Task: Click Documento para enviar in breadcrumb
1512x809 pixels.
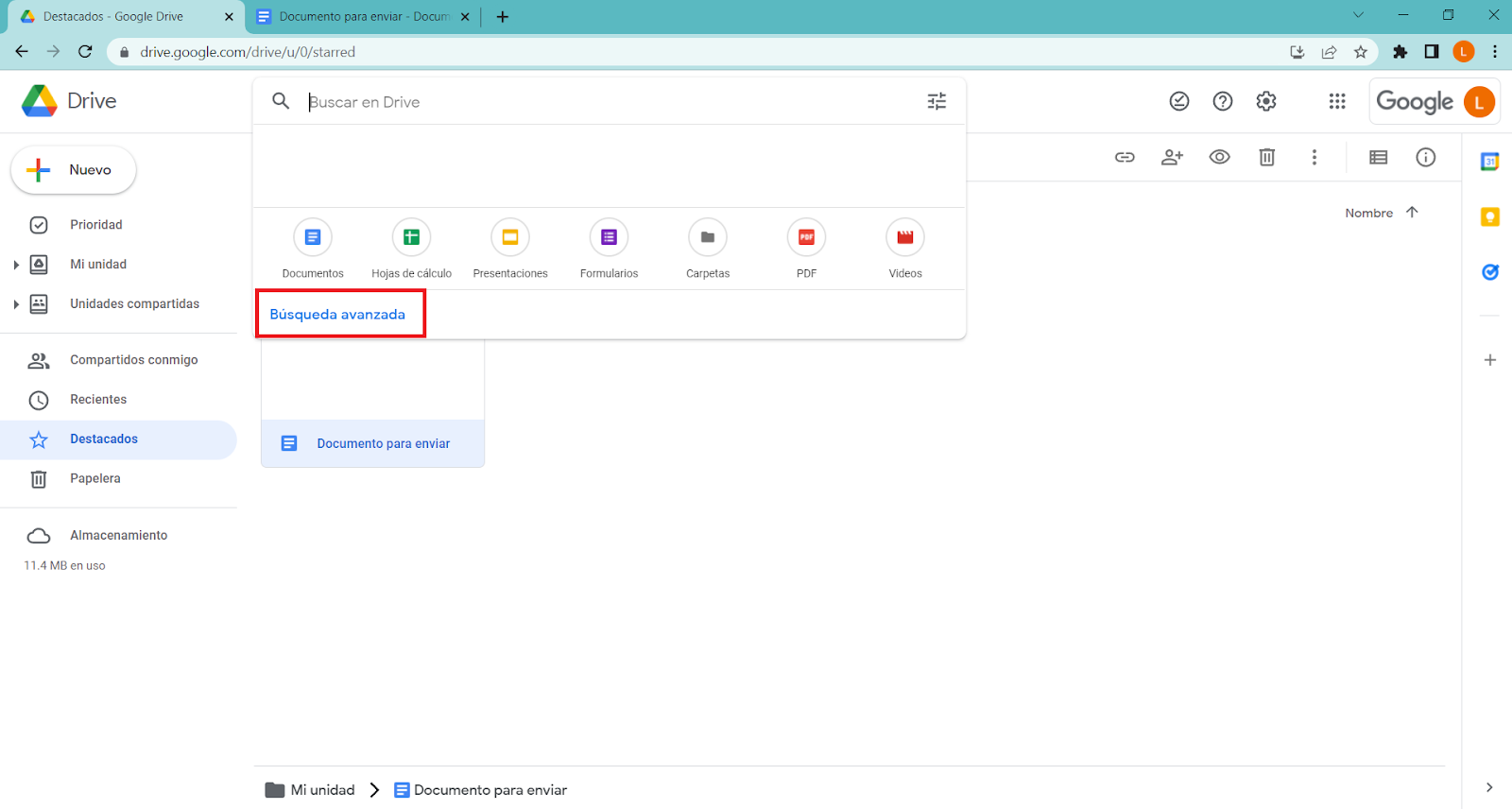Action: pyautogui.click(x=481, y=790)
